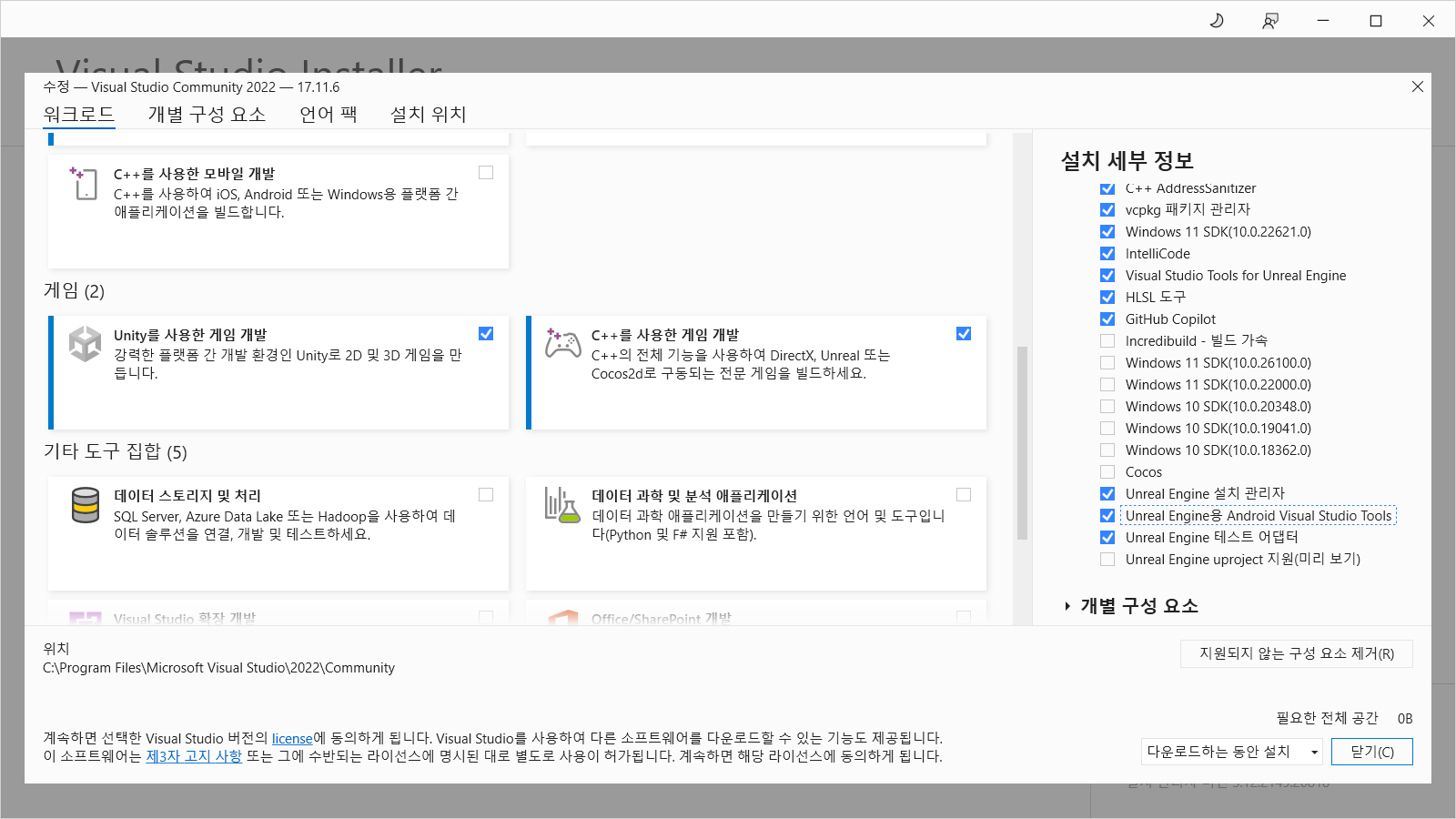Viewport: 1456px width, 819px height.
Task: Check Windows 10 SDK 10.0.18362.0
Action: click(x=1107, y=450)
